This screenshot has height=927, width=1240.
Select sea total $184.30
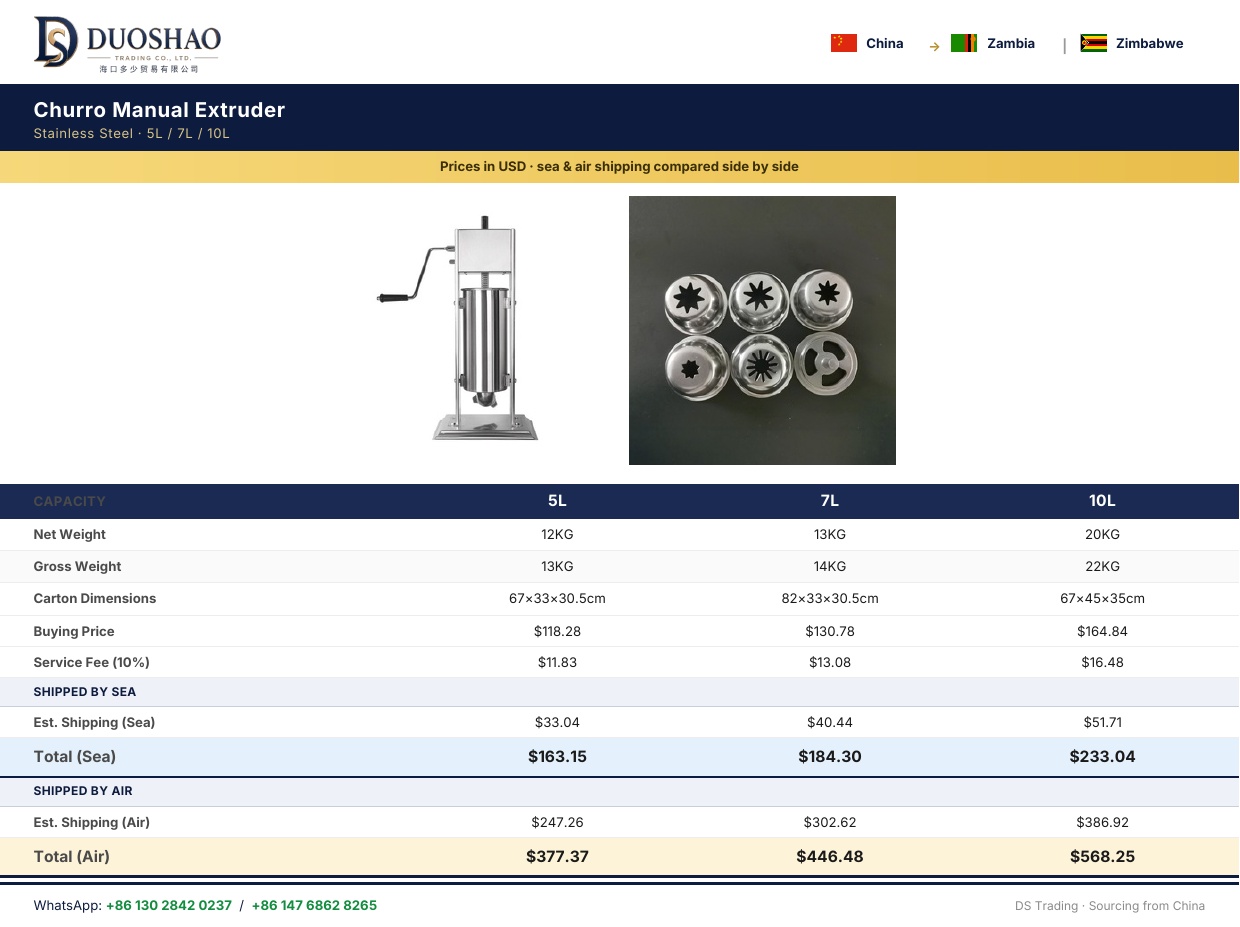[x=830, y=757]
